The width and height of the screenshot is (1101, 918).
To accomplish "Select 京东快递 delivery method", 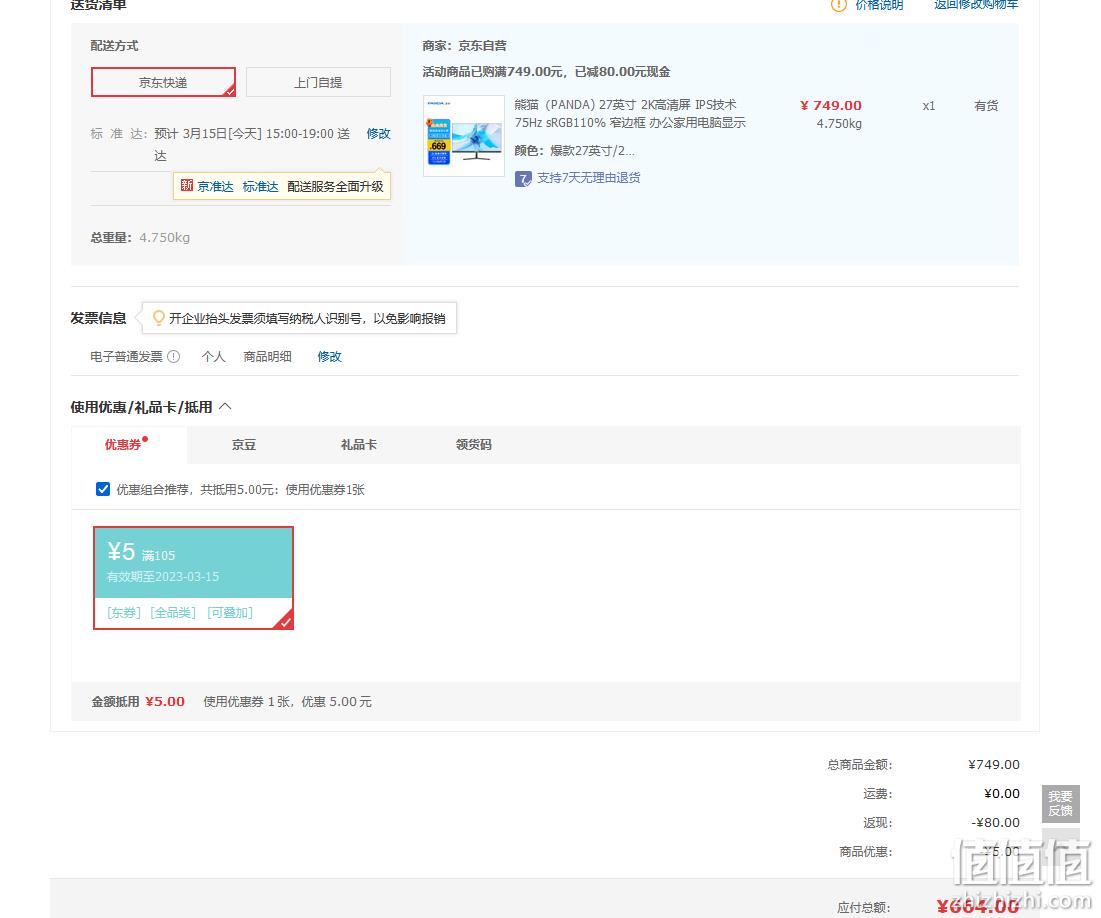I will [163, 82].
